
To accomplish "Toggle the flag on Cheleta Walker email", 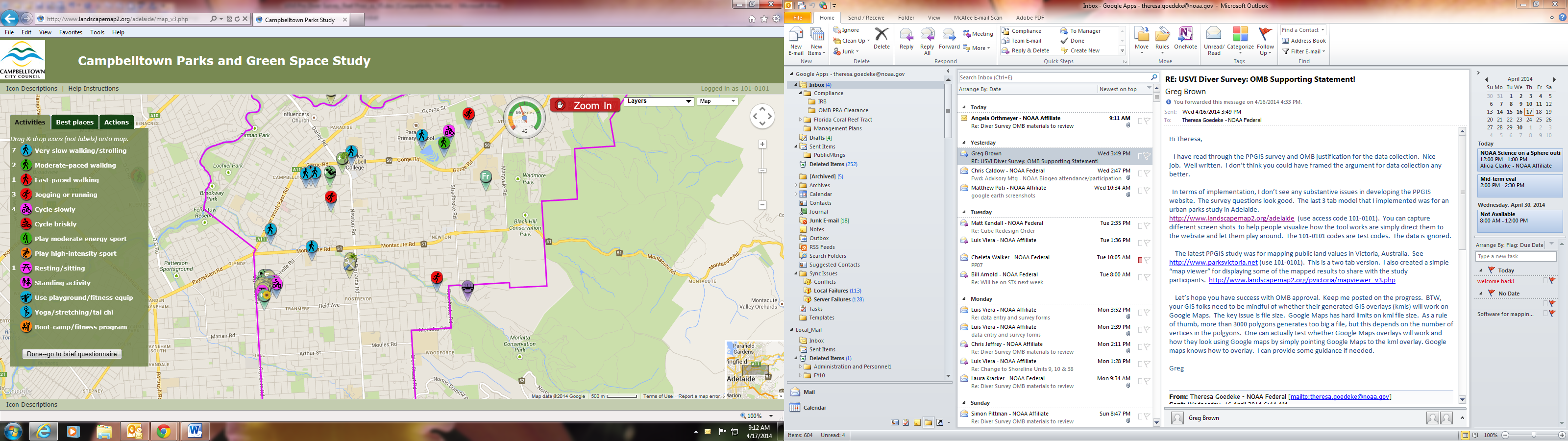I will click(1147, 260).
